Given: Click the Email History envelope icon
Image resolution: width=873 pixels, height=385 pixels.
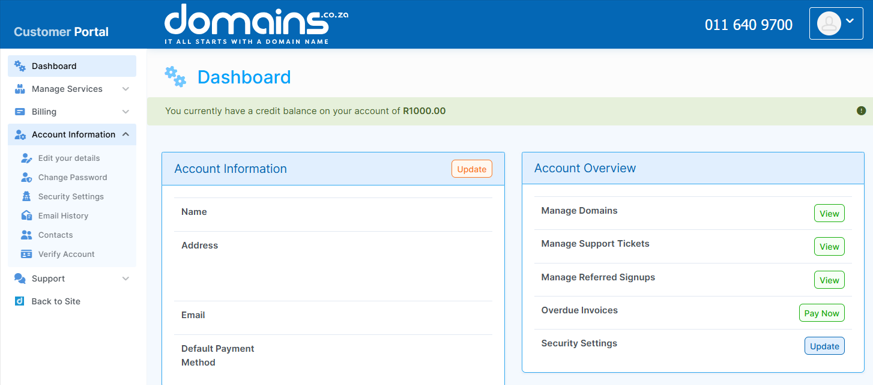Looking at the screenshot, I should [26, 216].
